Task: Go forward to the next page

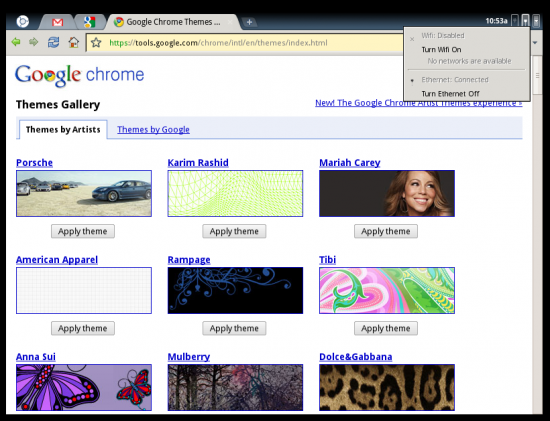Action: click(x=33, y=42)
